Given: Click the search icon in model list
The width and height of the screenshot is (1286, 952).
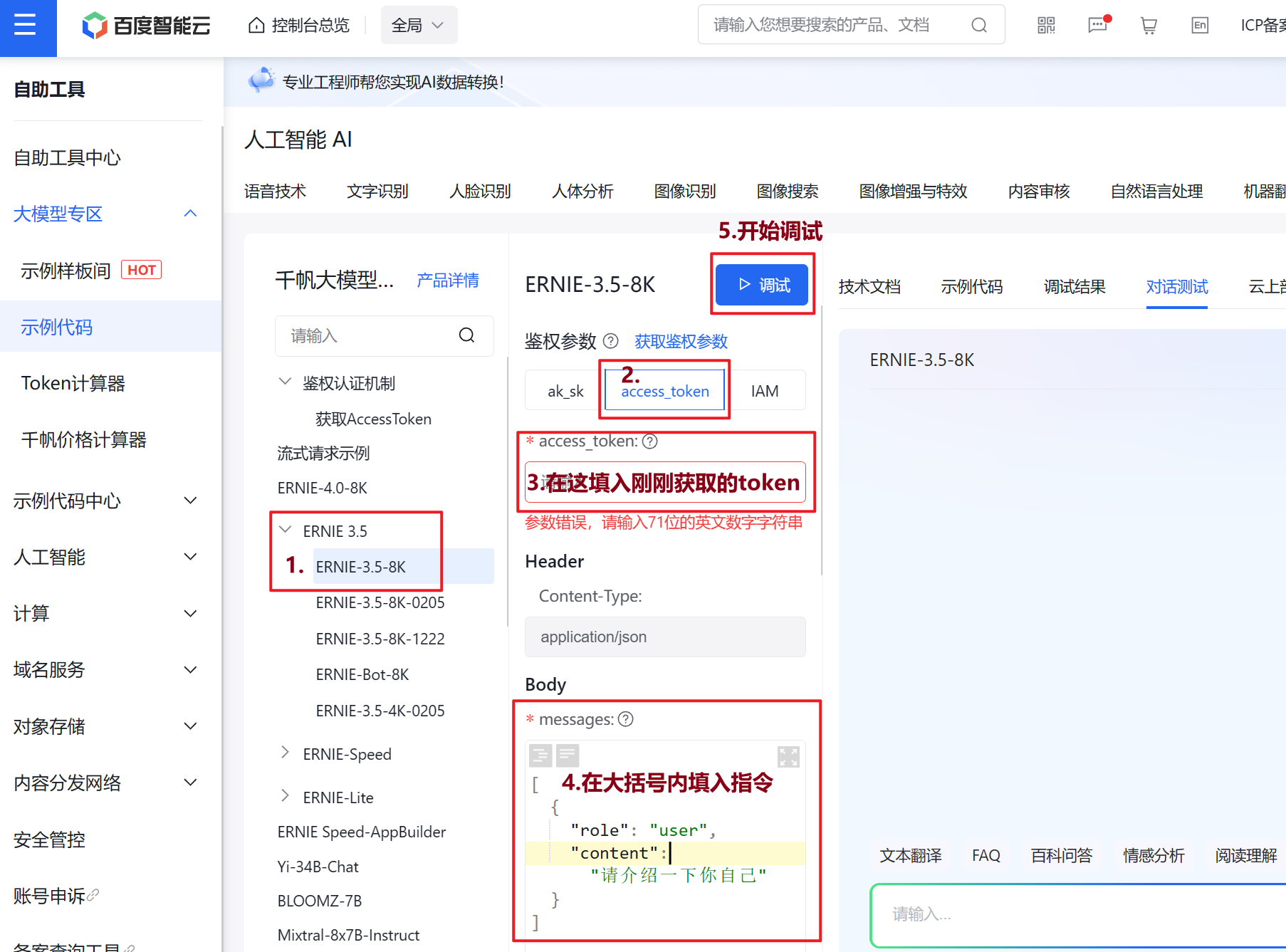Looking at the screenshot, I should 466,335.
